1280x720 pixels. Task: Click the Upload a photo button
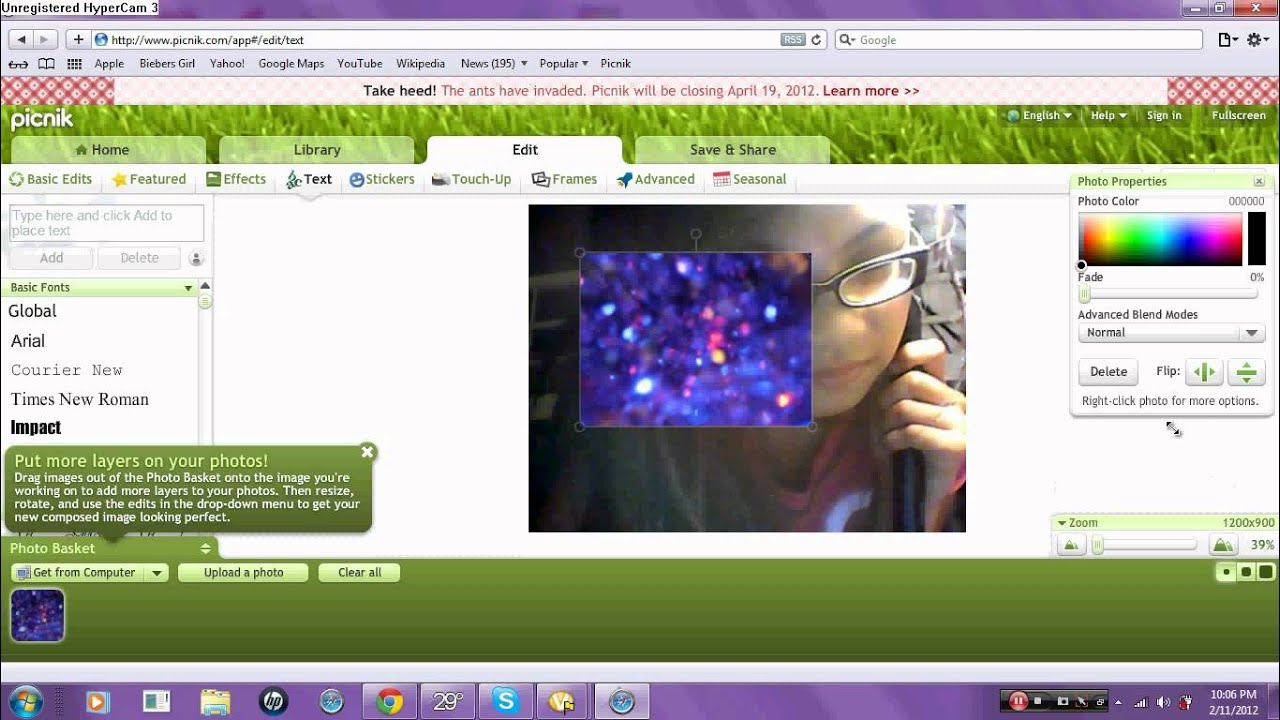click(244, 573)
